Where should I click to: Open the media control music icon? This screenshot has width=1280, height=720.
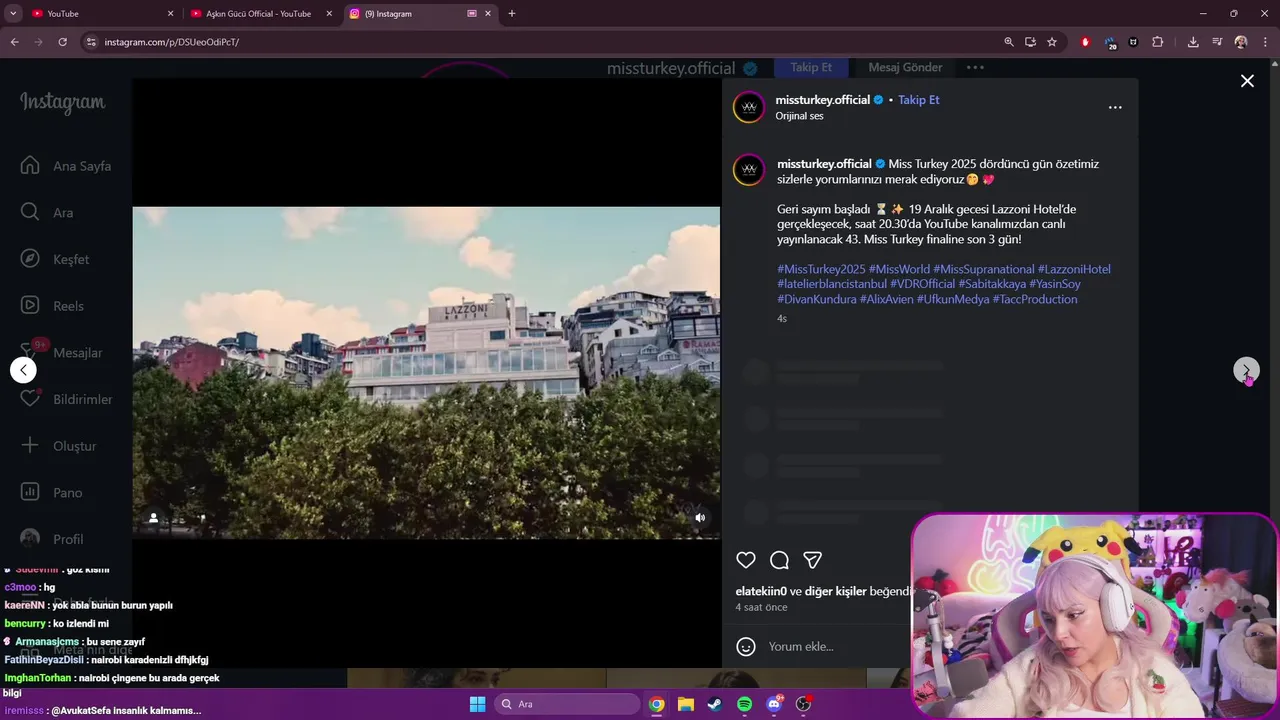coord(1217,42)
